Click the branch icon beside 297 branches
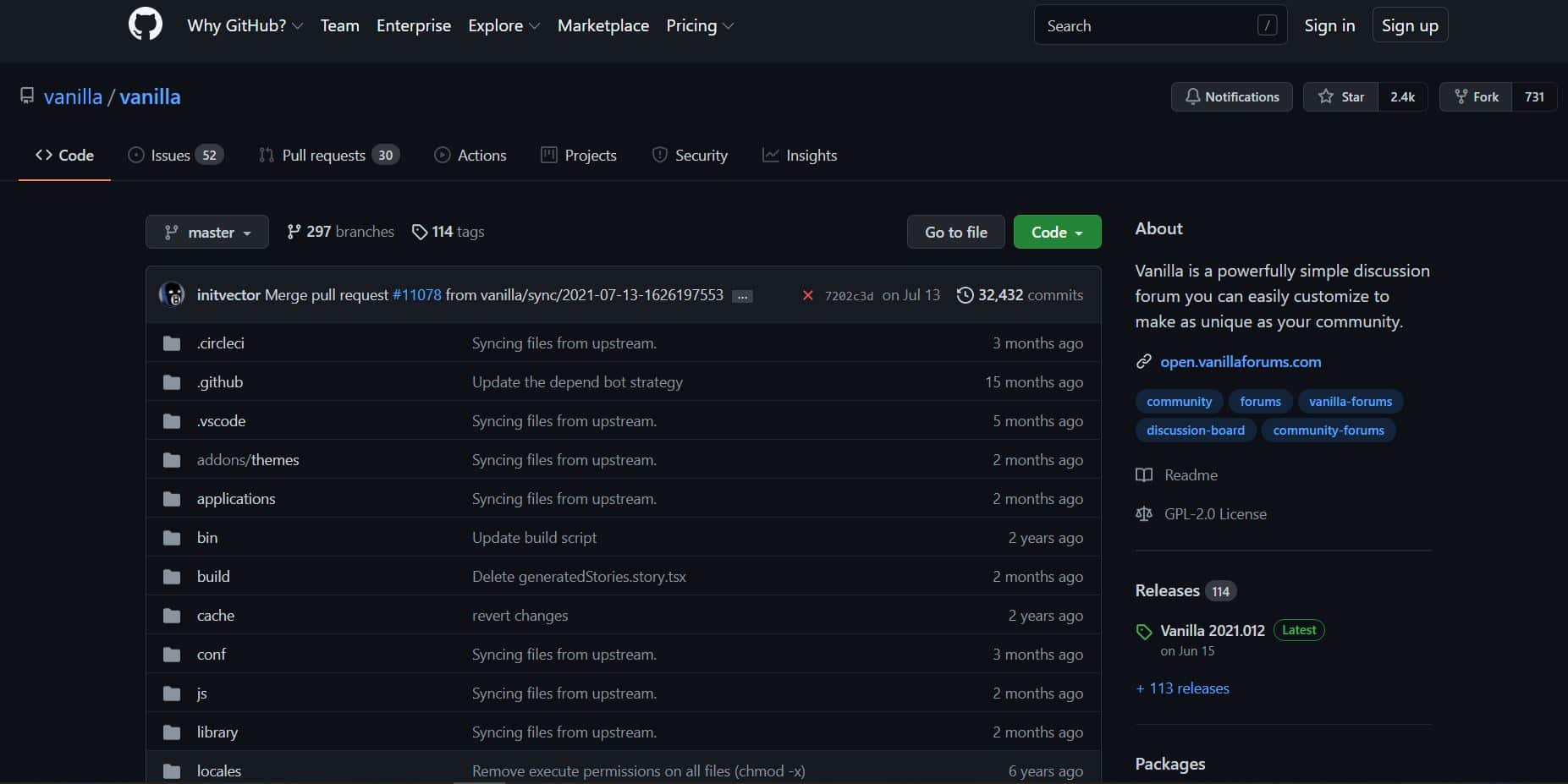Image resolution: width=1568 pixels, height=784 pixels. pos(294,231)
